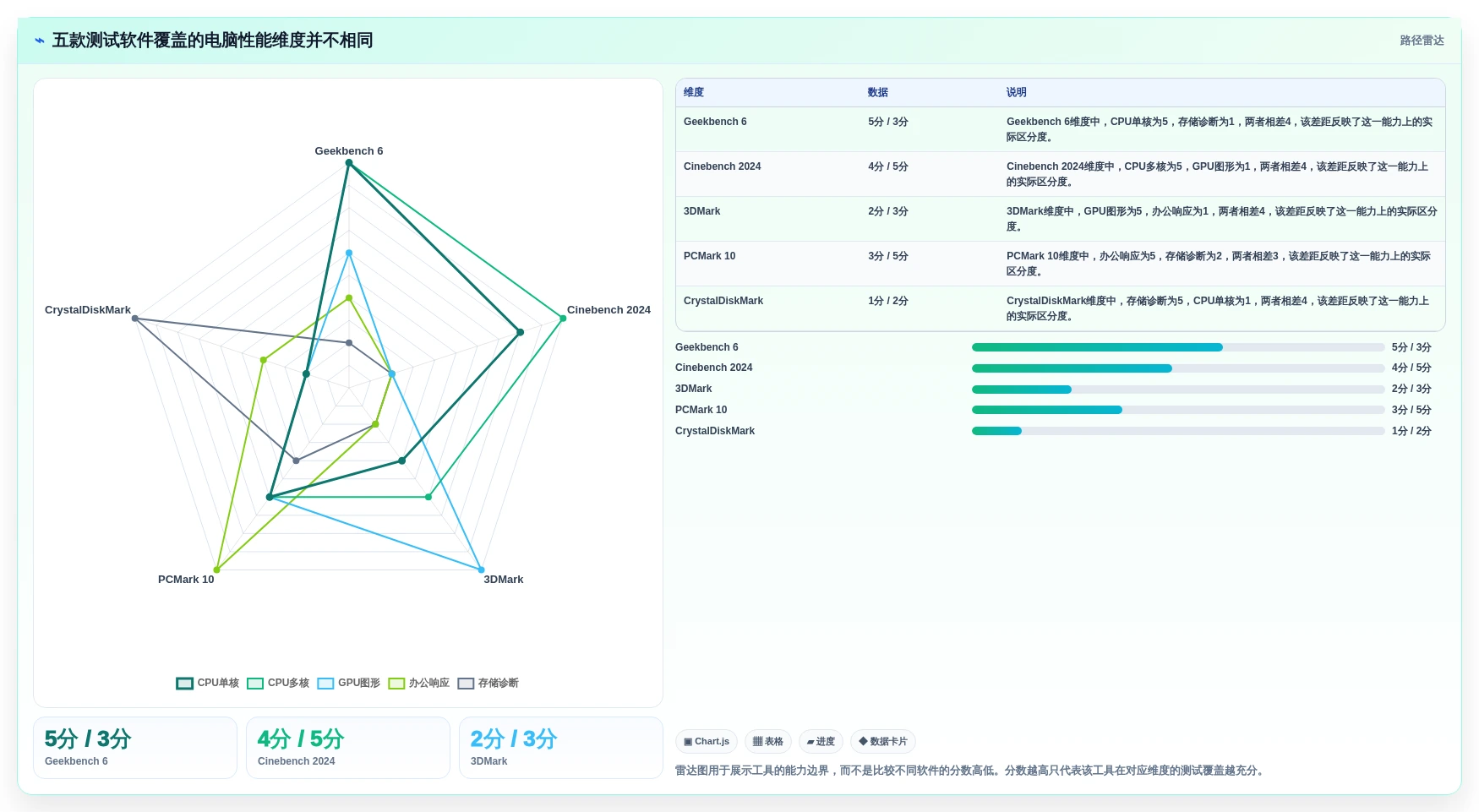Click the 说明 column header
The width and height of the screenshot is (1479, 812).
point(1017,93)
